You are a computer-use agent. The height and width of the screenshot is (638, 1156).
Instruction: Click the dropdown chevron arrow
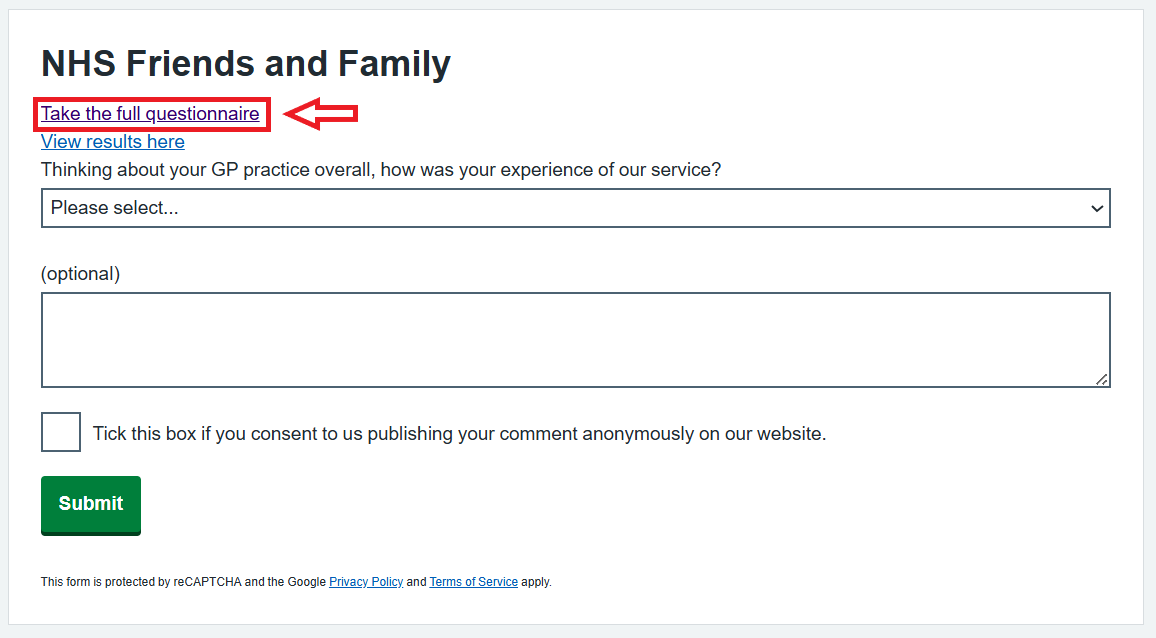point(1097,208)
